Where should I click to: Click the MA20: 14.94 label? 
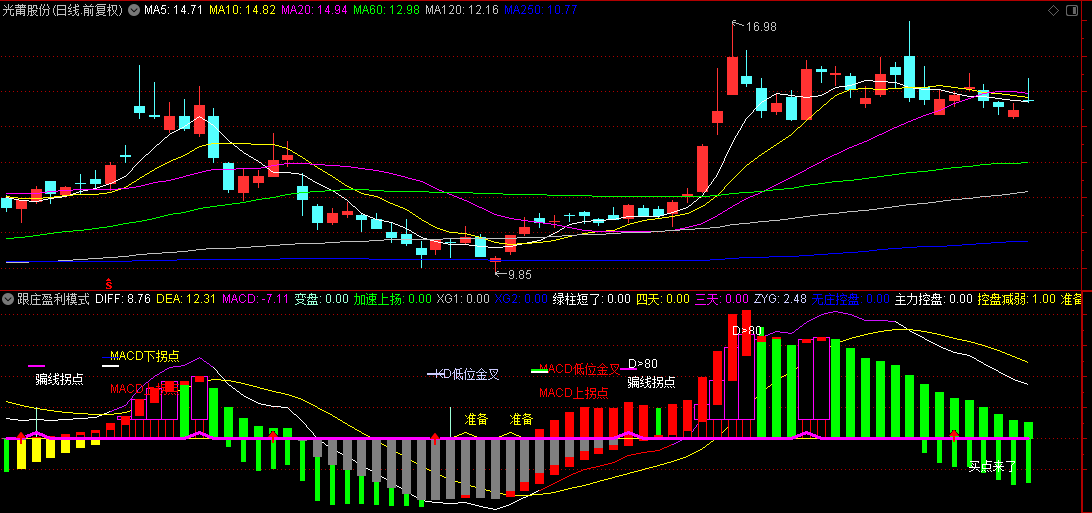[x=314, y=10]
